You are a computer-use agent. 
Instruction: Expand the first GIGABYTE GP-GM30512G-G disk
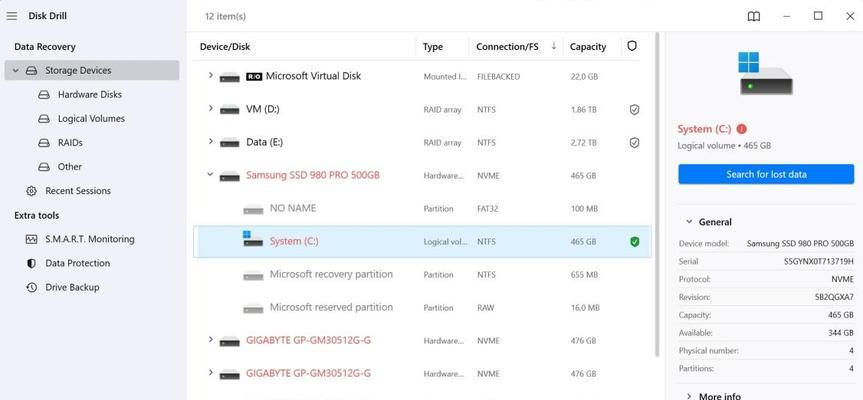coord(210,339)
